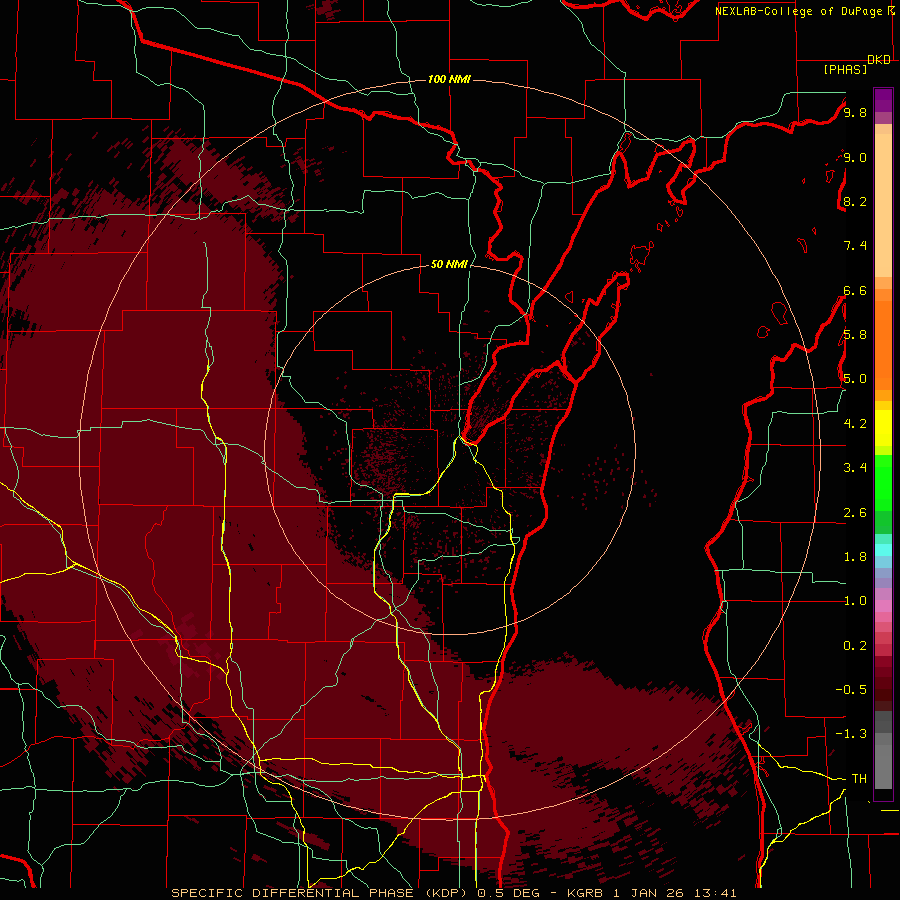Click the 5.0 scale value
Viewport: 900px width, 900px height.
(x=855, y=379)
